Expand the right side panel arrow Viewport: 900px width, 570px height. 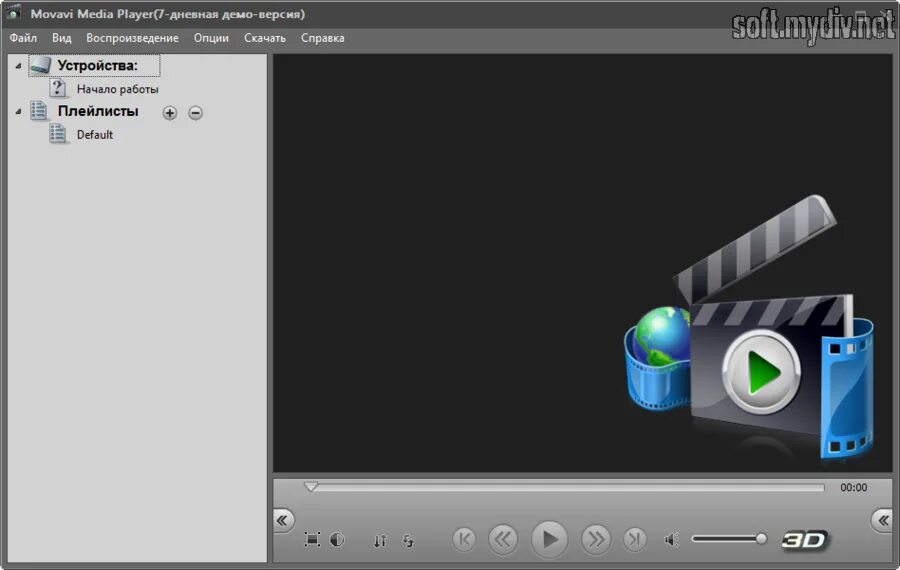pyautogui.click(x=883, y=520)
